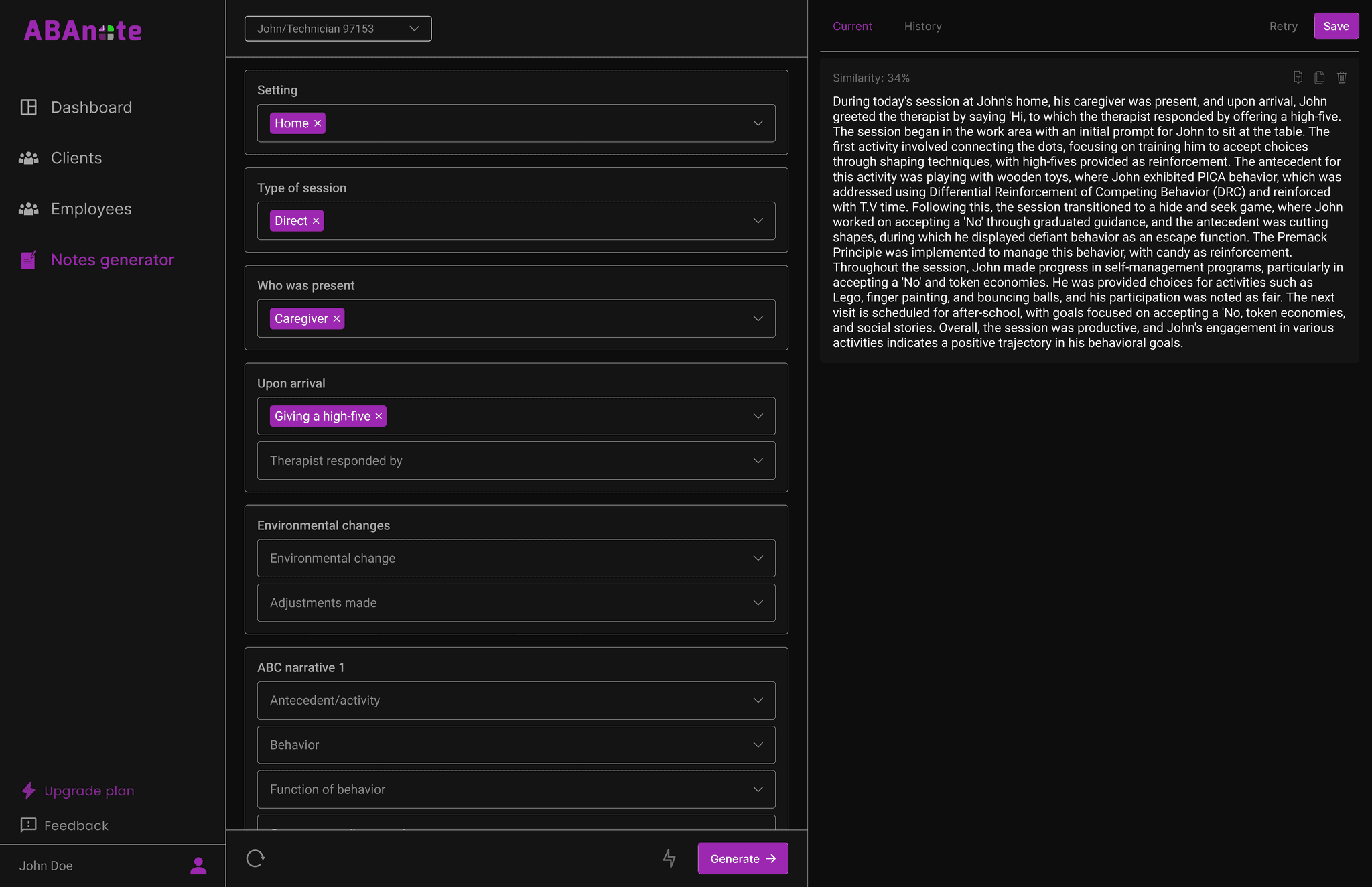Click the reset form circular arrow icon
This screenshot has height=887, width=1372.
[255, 858]
